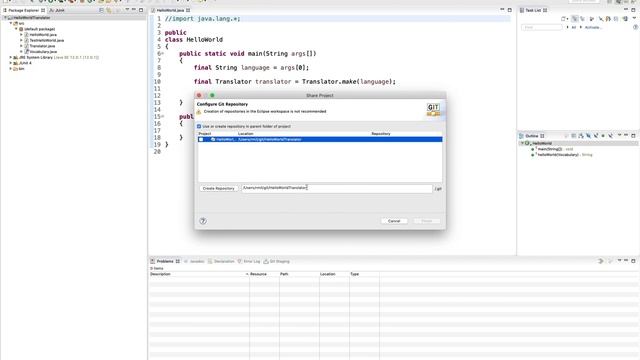The width and height of the screenshot is (640, 360).
Task: Select the HelloWorld.java editor tab
Action: (170, 10)
